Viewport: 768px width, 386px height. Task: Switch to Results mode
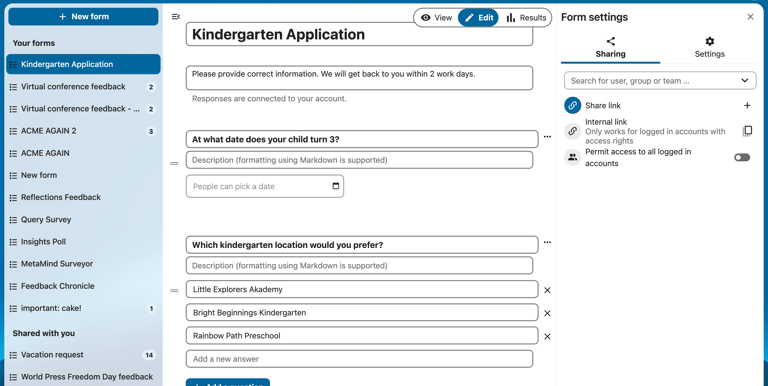point(526,18)
